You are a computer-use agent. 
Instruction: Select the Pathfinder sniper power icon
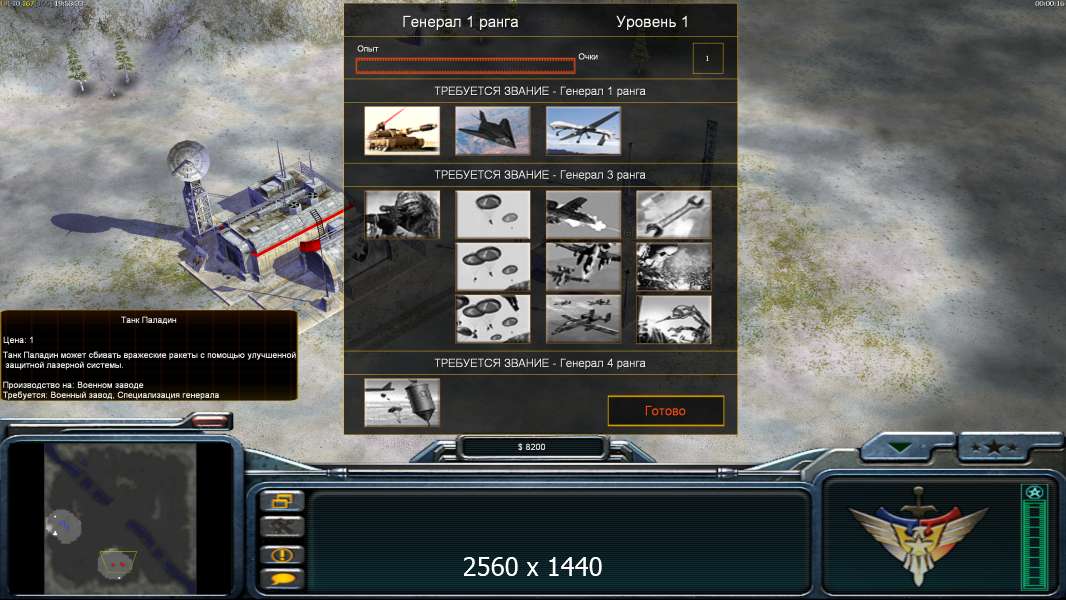pyautogui.click(x=402, y=215)
